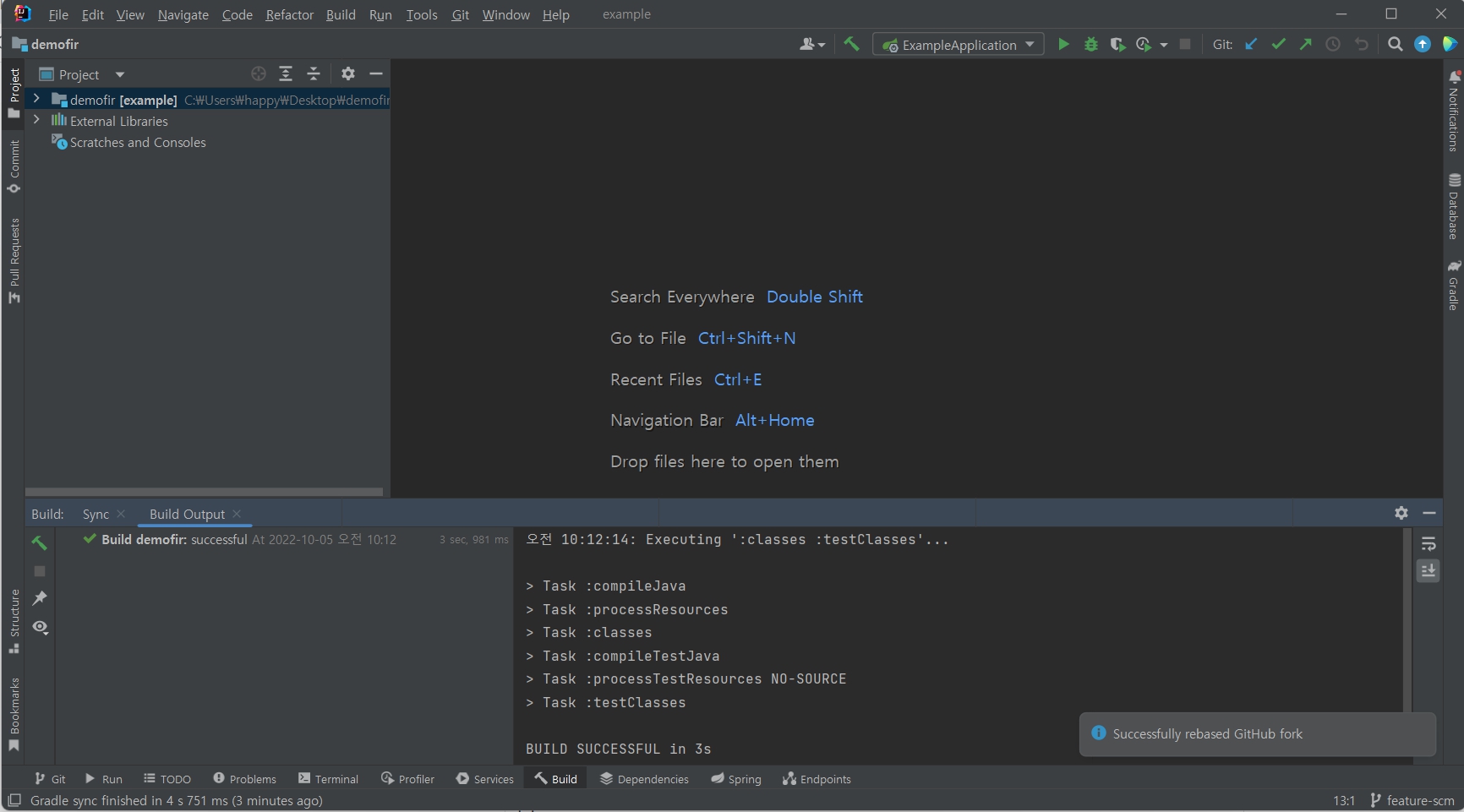Select the Build Output tab
The height and width of the screenshot is (812, 1464).
coord(187,514)
